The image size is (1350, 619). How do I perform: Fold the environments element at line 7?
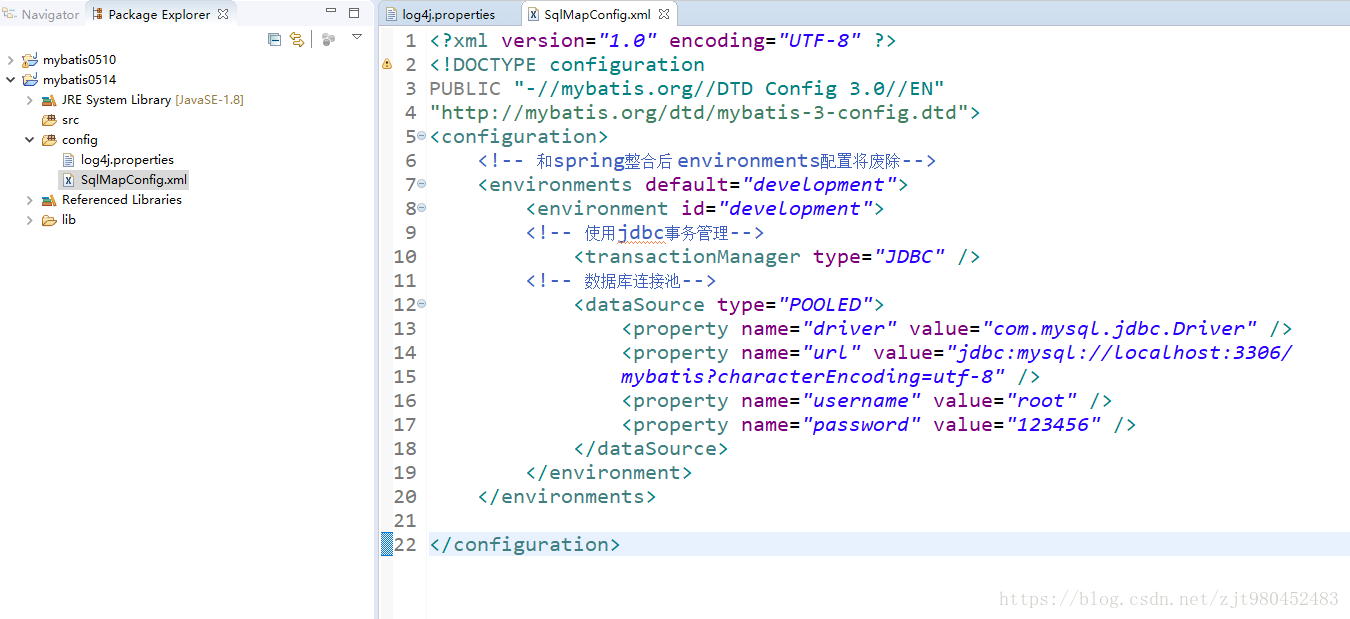pos(421,184)
